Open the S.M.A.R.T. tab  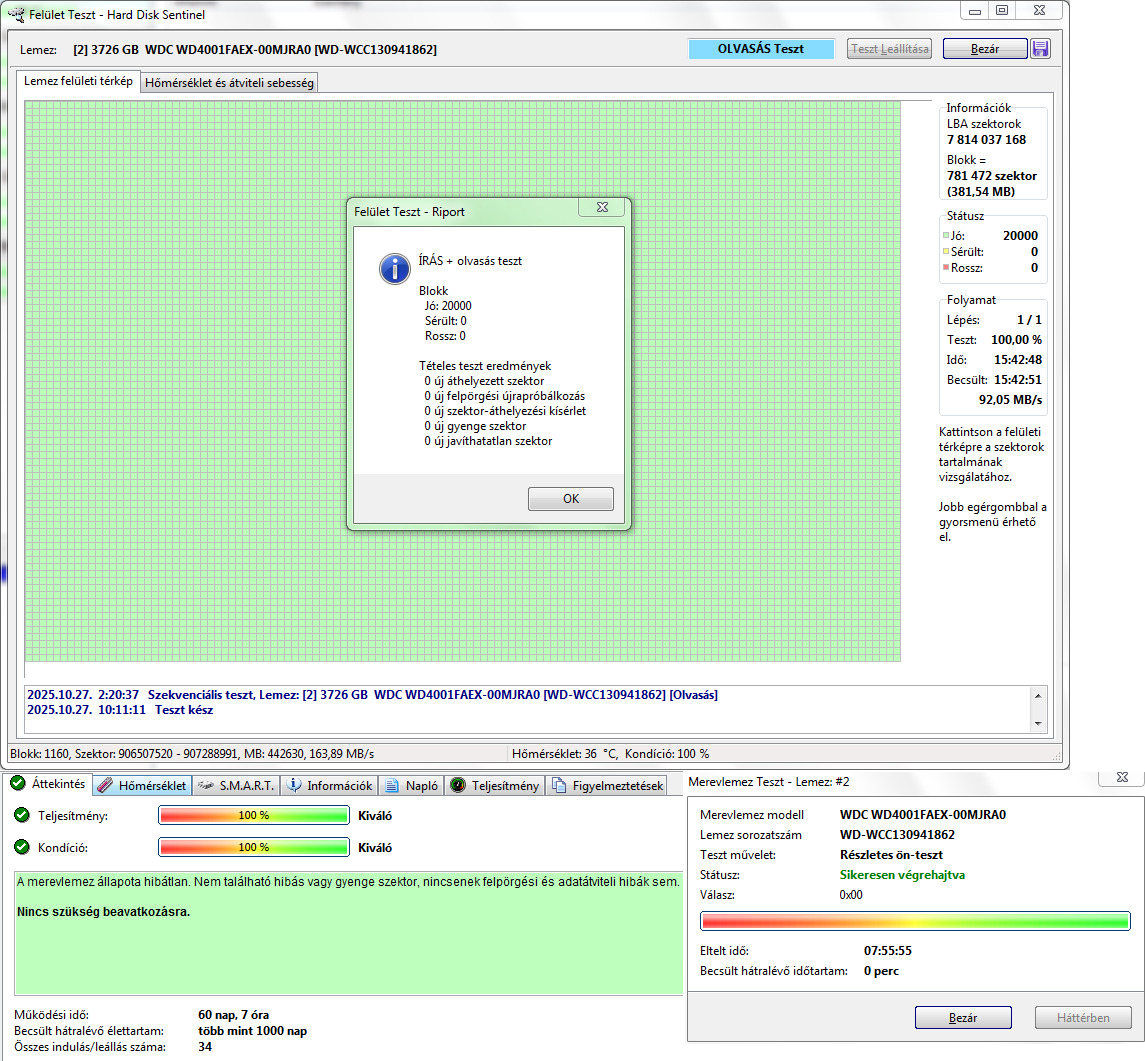point(236,786)
